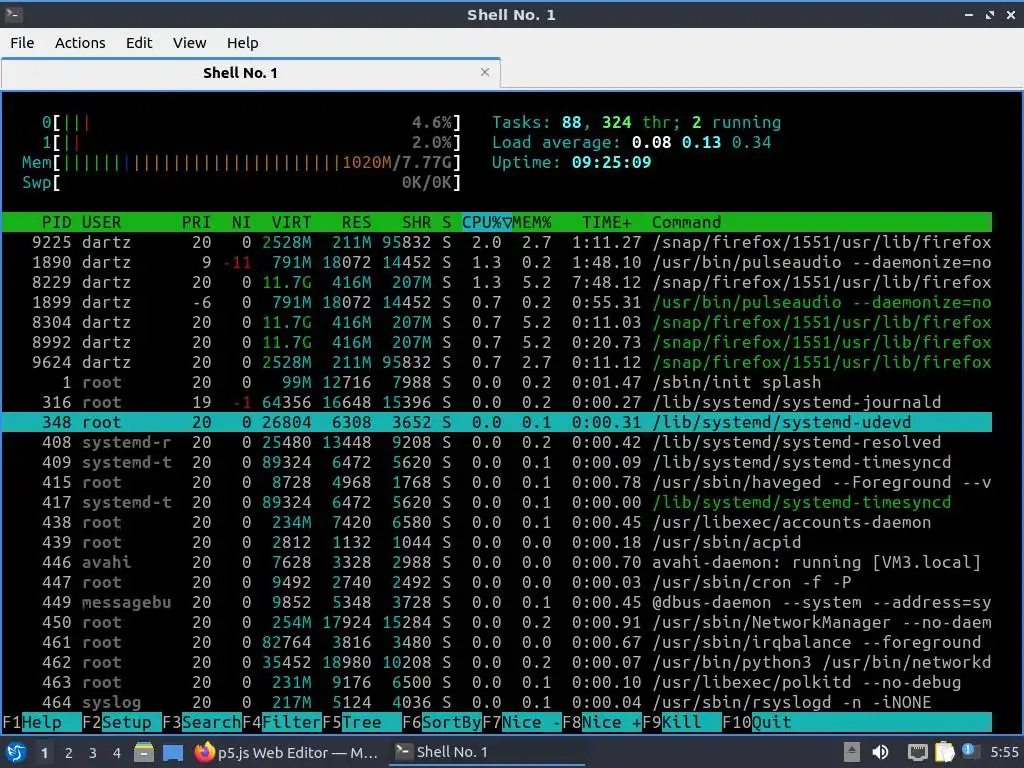Select the /sbin/init splash process row
The height and width of the screenshot is (768, 1024).
click(x=497, y=382)
